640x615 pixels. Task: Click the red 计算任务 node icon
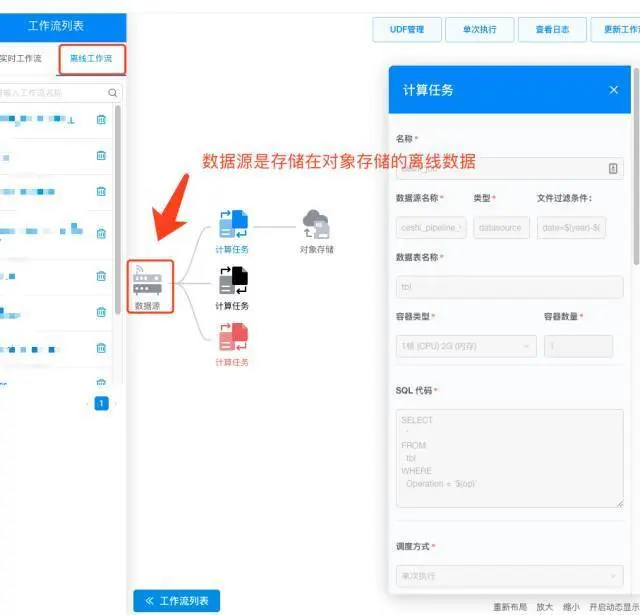coord(233,337)
